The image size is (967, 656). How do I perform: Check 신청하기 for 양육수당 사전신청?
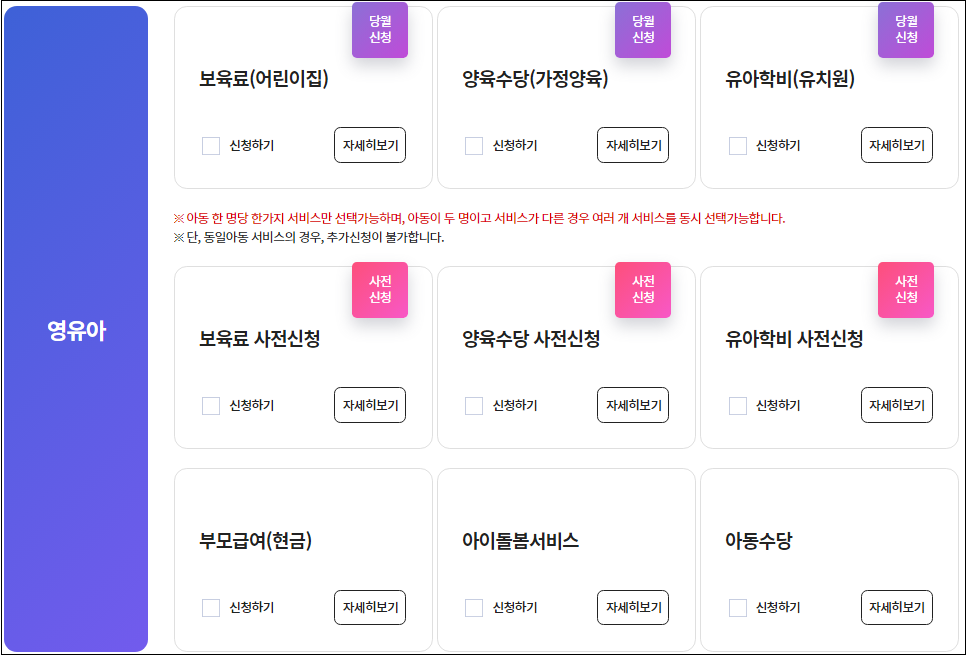click(474, 405)
